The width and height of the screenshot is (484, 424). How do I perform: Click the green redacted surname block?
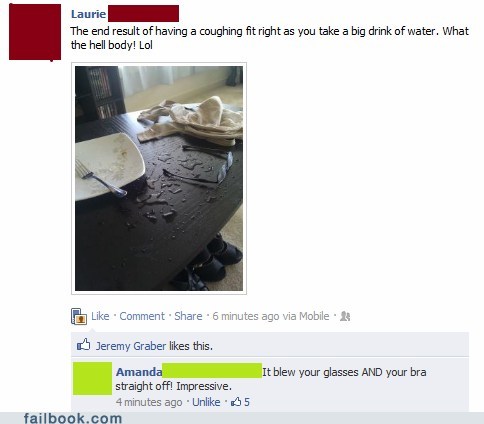pos(212,371)
